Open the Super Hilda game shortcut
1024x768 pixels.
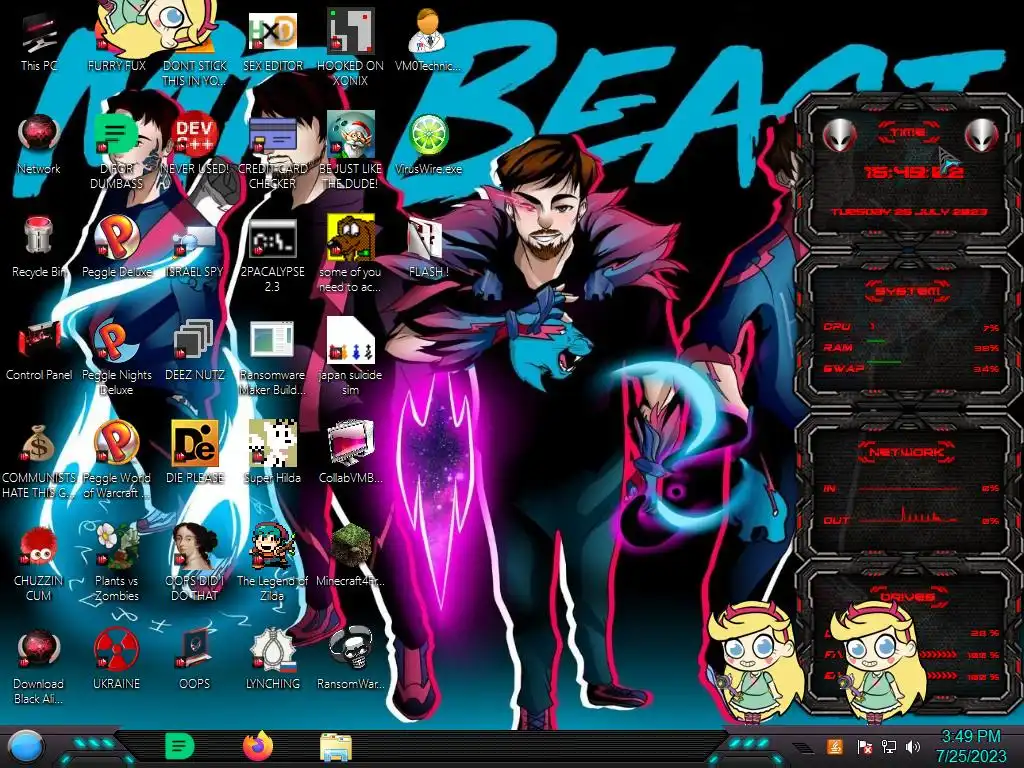pos(272,453)
